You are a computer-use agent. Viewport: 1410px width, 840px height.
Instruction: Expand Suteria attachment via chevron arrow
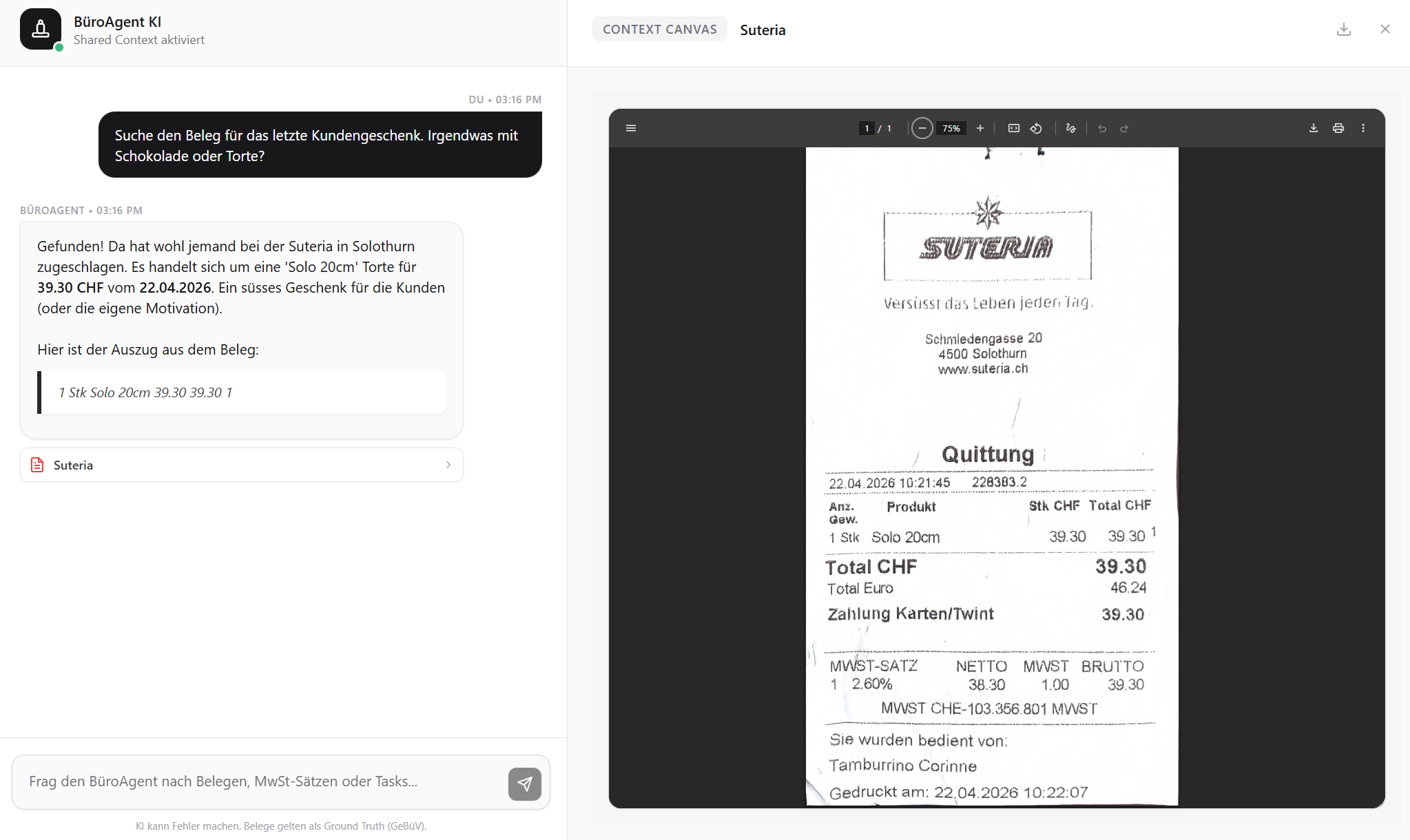click(448, 465)
